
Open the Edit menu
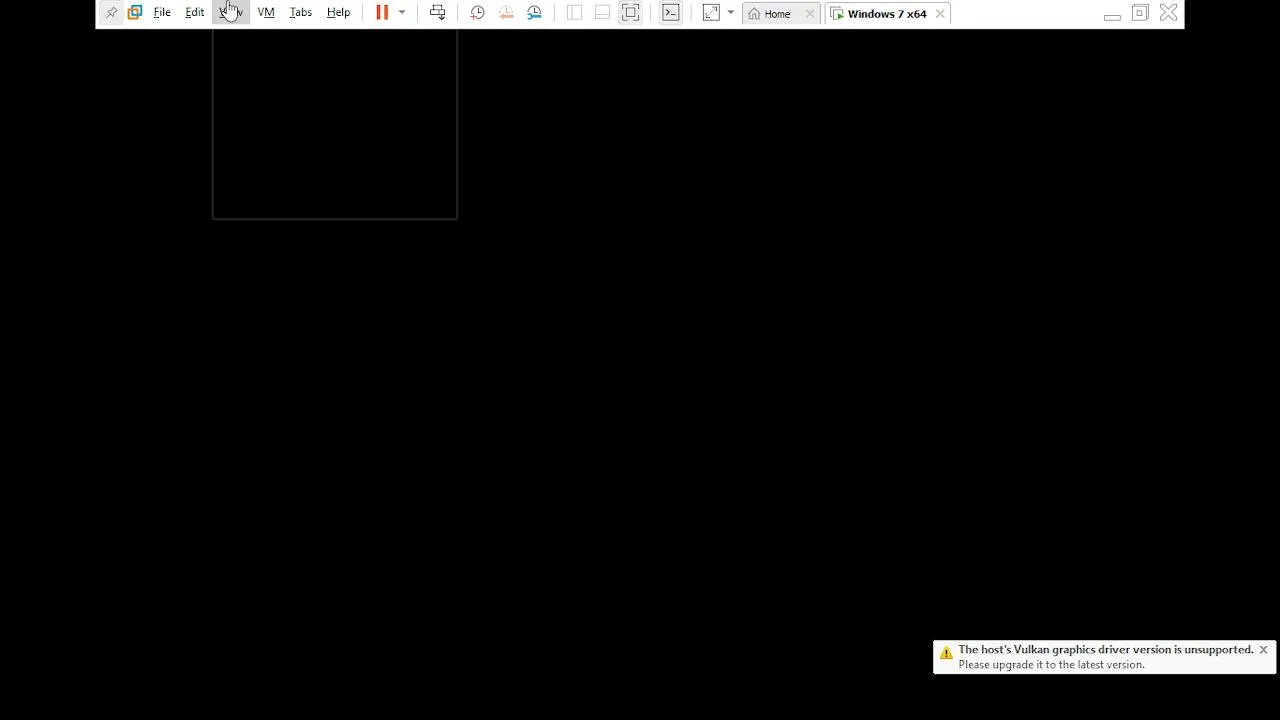pyautogui.click(x=195, y=13)
